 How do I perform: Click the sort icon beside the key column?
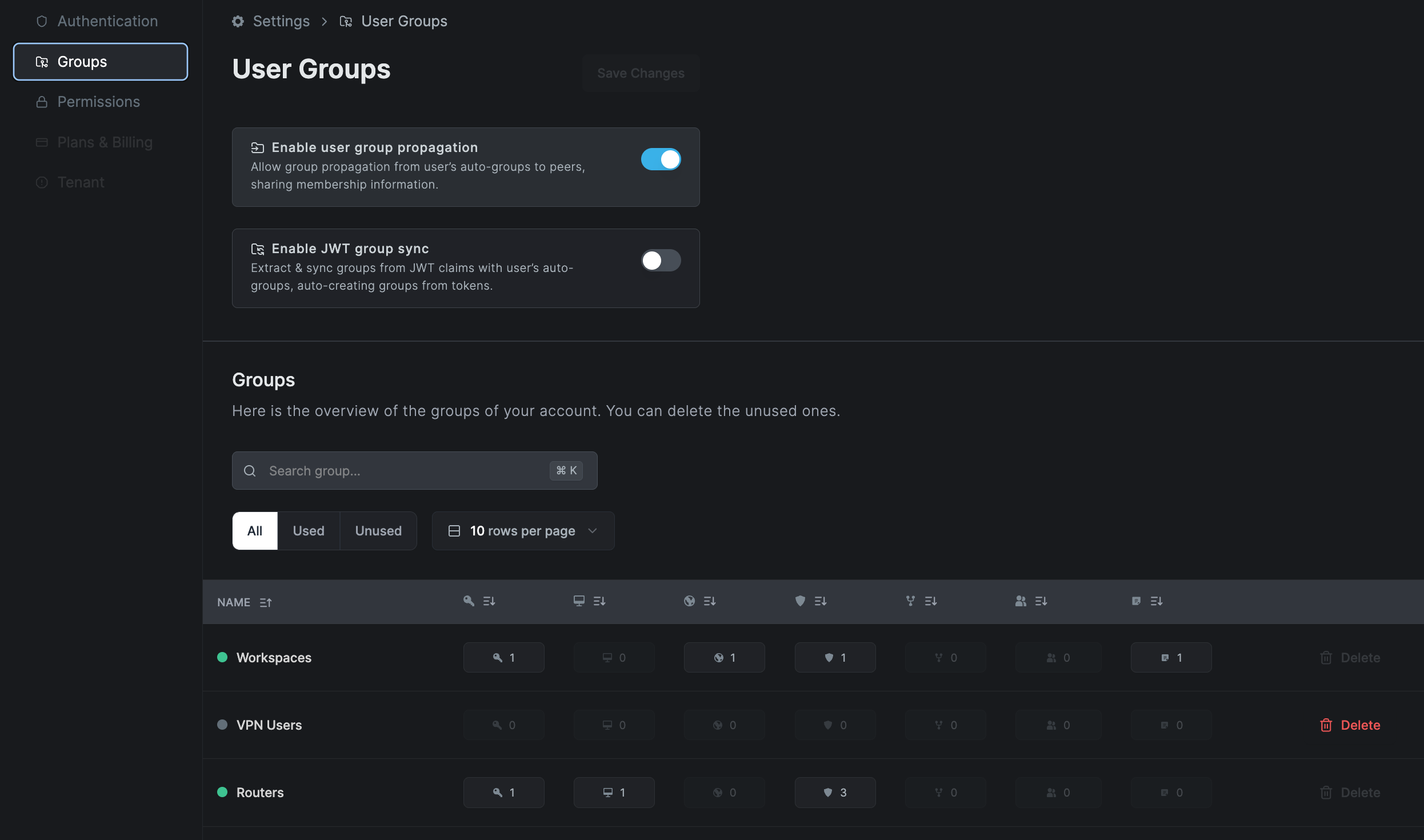[488, 601]
